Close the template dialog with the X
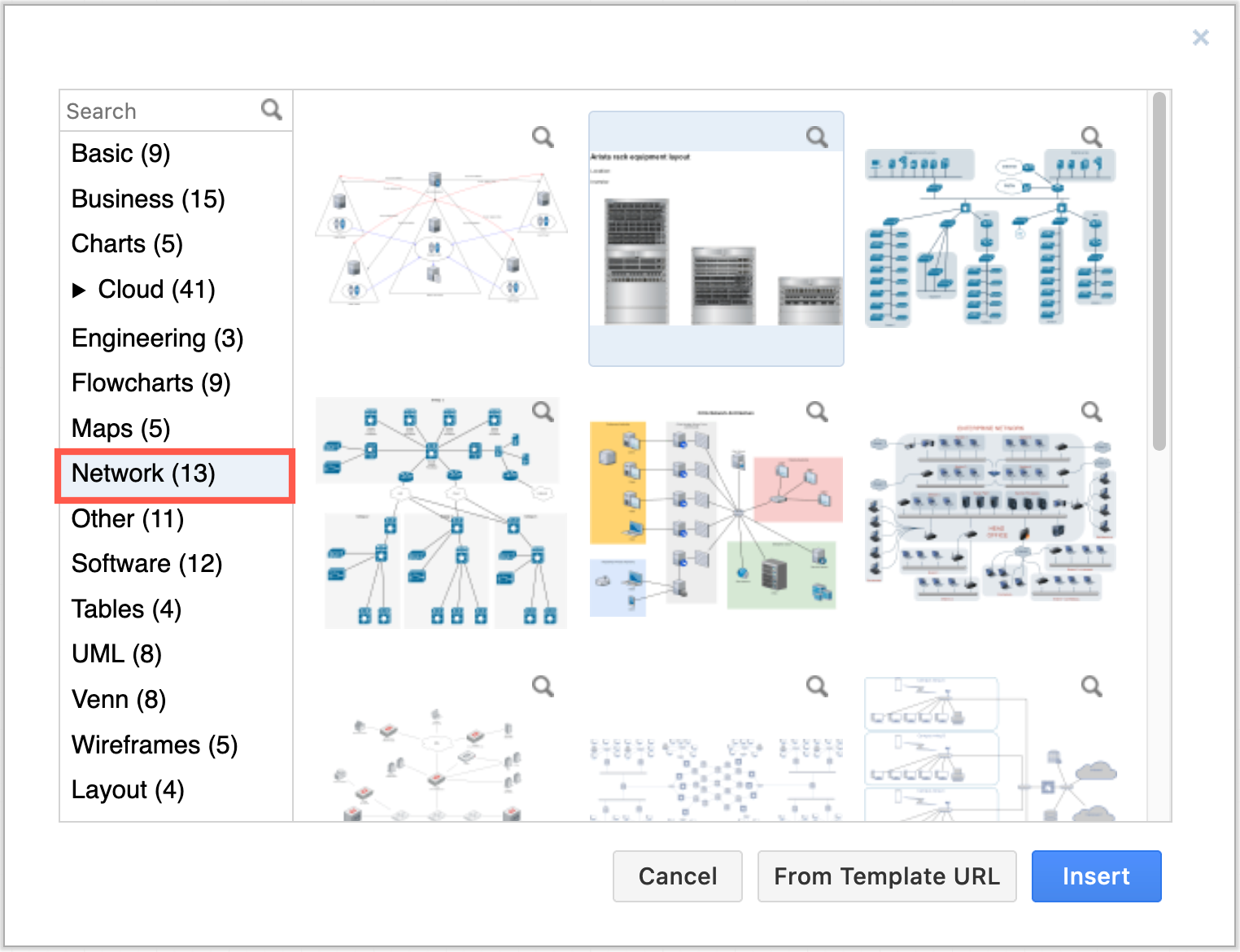Image resolution: width=1240 pixels, height=952 pixels. (1200, 37)
